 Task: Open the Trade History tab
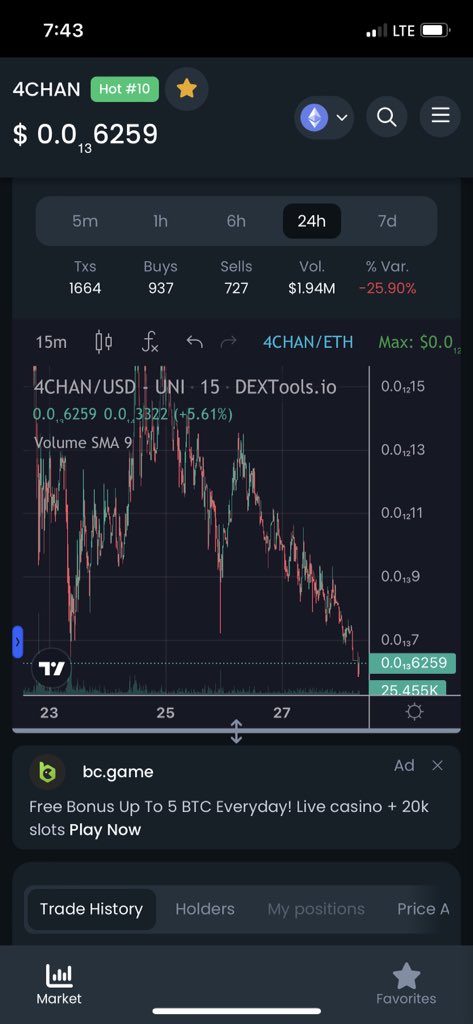(91, 909)
